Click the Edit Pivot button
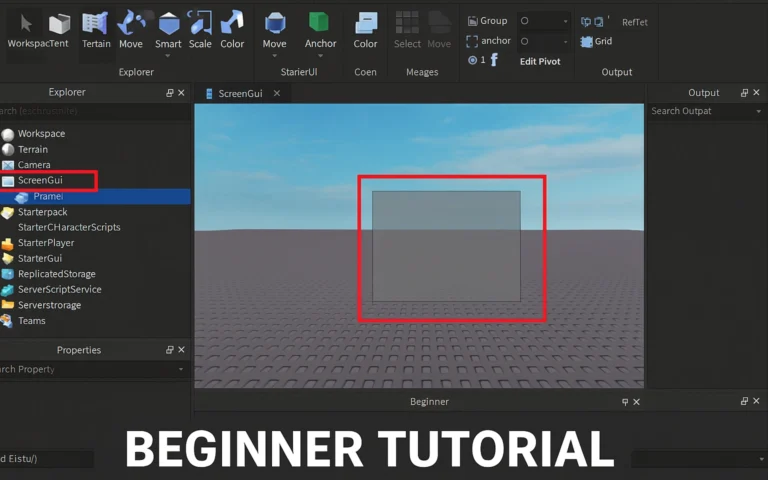Screen dimensions: 768x480 click(x=540, y=61)
